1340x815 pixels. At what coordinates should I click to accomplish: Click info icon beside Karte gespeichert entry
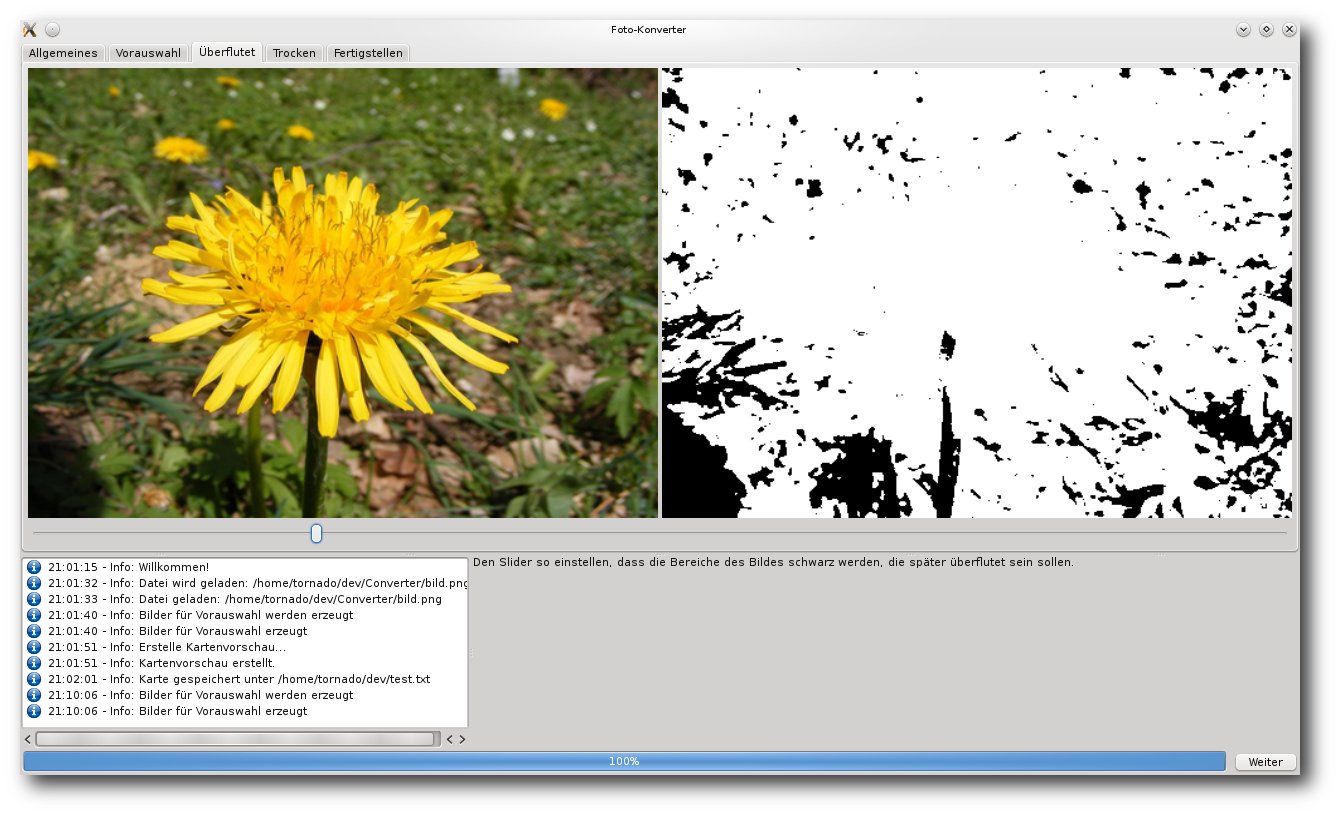(x=34, y=679)
